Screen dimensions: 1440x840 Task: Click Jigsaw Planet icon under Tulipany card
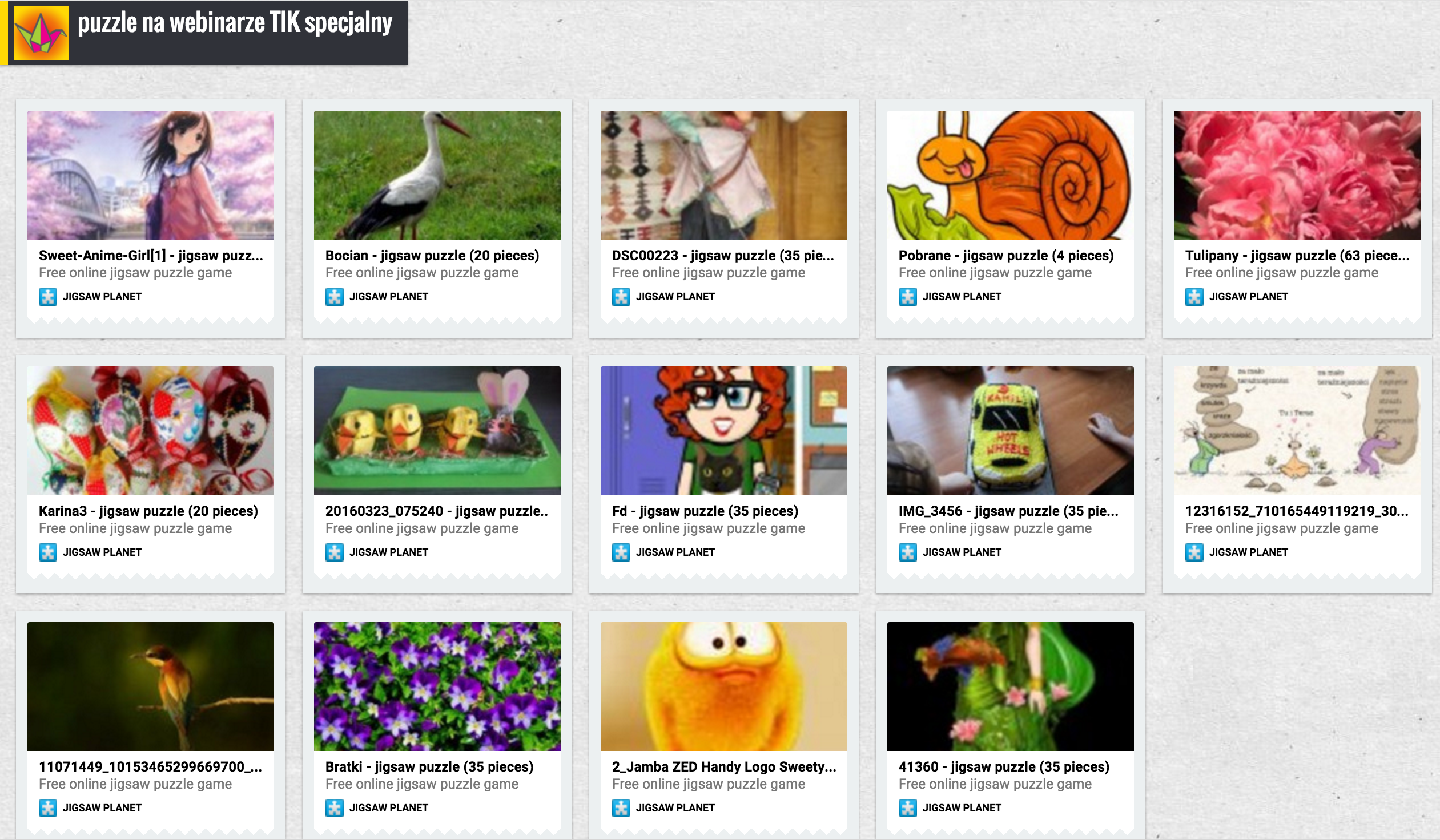1194,297
